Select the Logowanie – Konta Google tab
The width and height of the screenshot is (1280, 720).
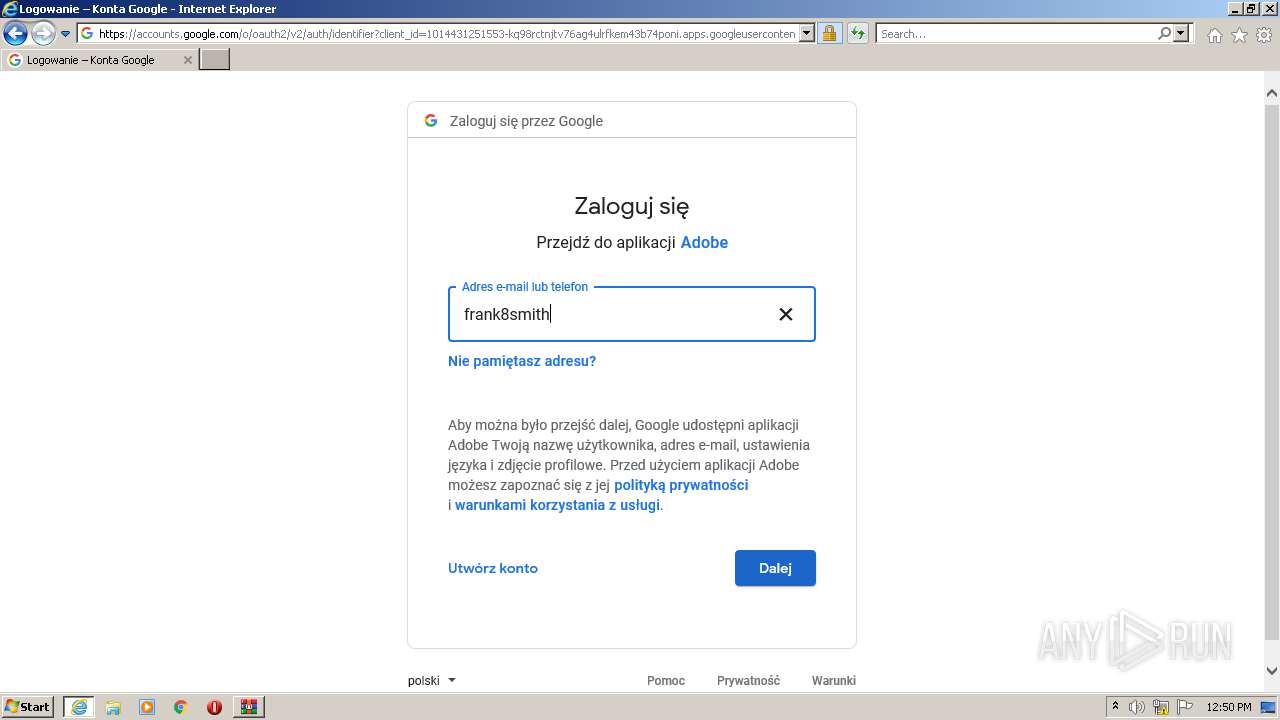[99, 60]
